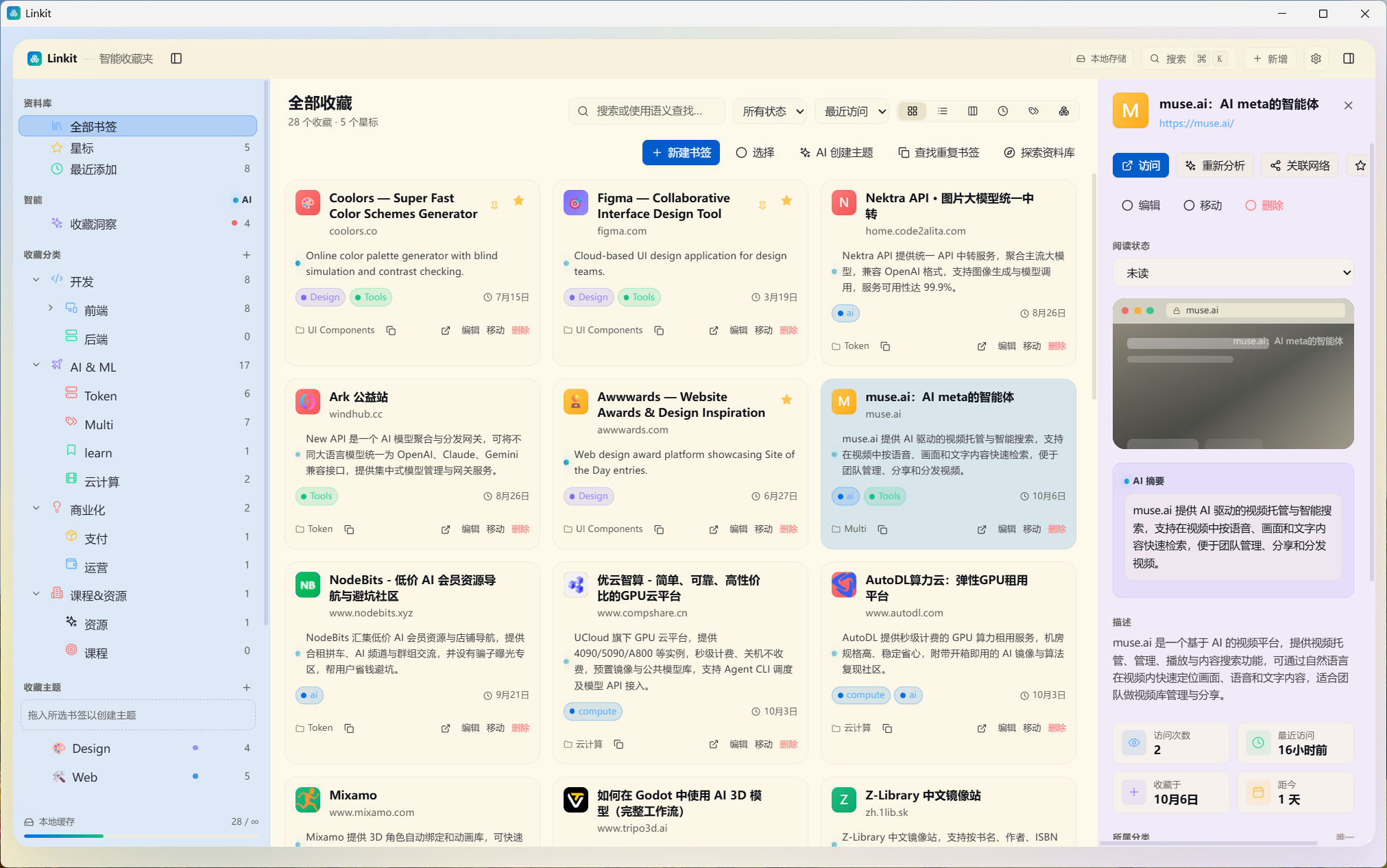Viewport: 1387px width, 868px height.
Task: Click the 新建书签 button
Action: [681, 152]
